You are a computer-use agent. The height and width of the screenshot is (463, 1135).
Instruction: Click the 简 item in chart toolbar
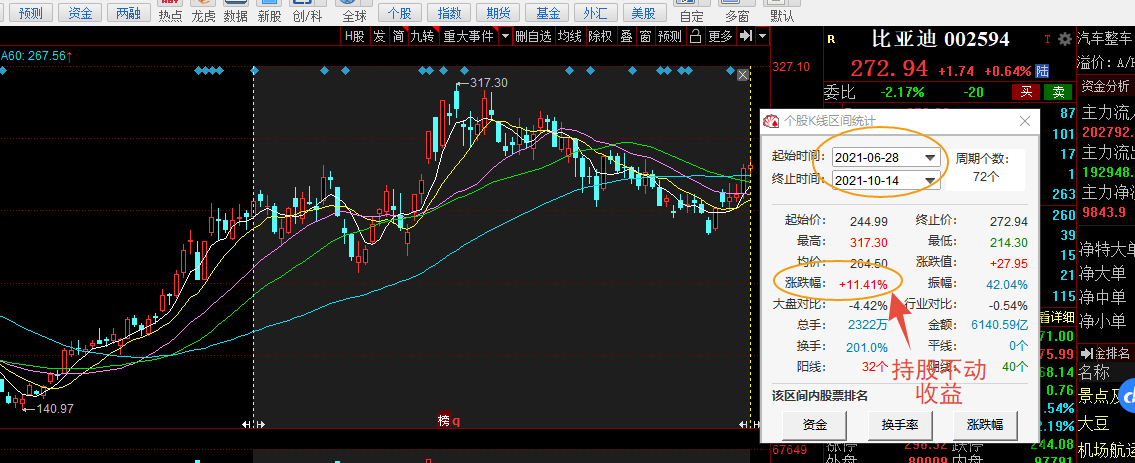click(398, 36)
